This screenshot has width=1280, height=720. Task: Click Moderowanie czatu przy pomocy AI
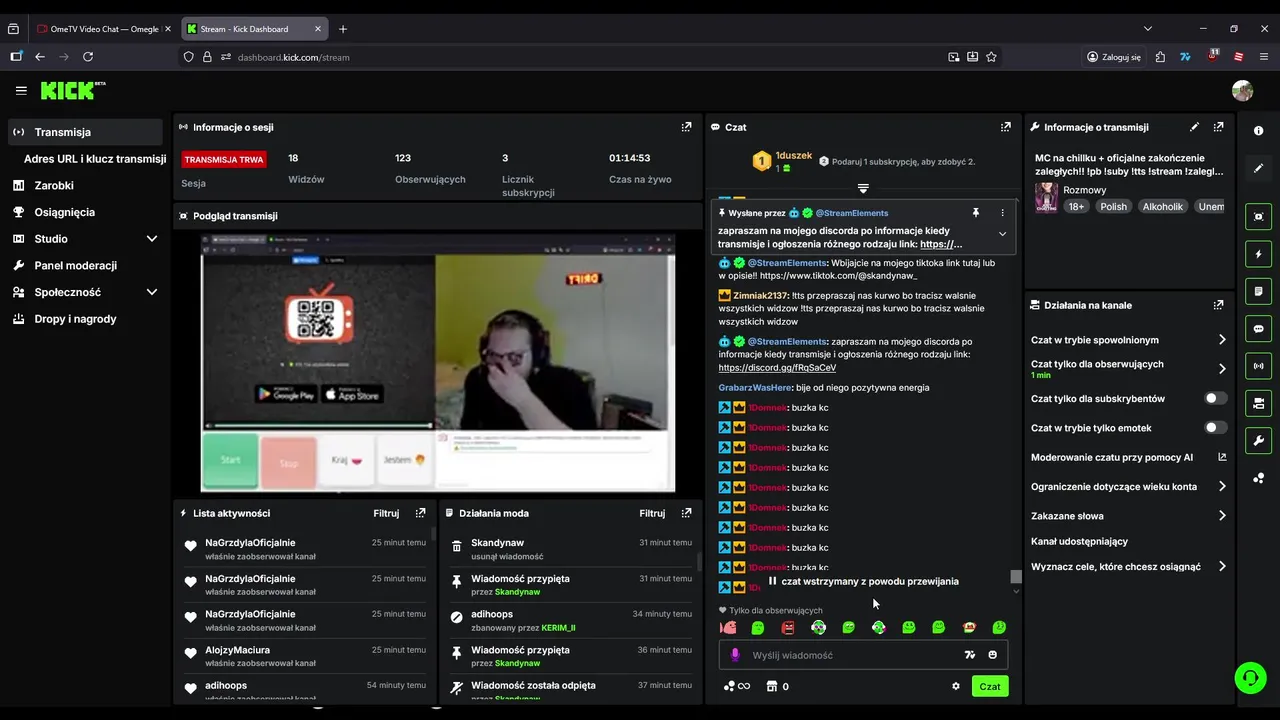pos(1128,457)
